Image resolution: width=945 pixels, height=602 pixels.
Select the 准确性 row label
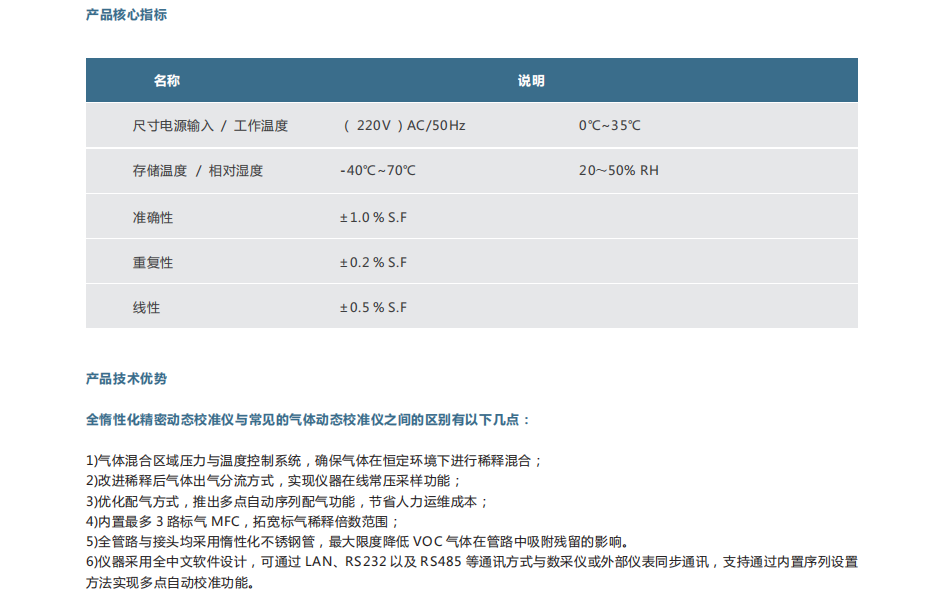(x=152, y=217)
